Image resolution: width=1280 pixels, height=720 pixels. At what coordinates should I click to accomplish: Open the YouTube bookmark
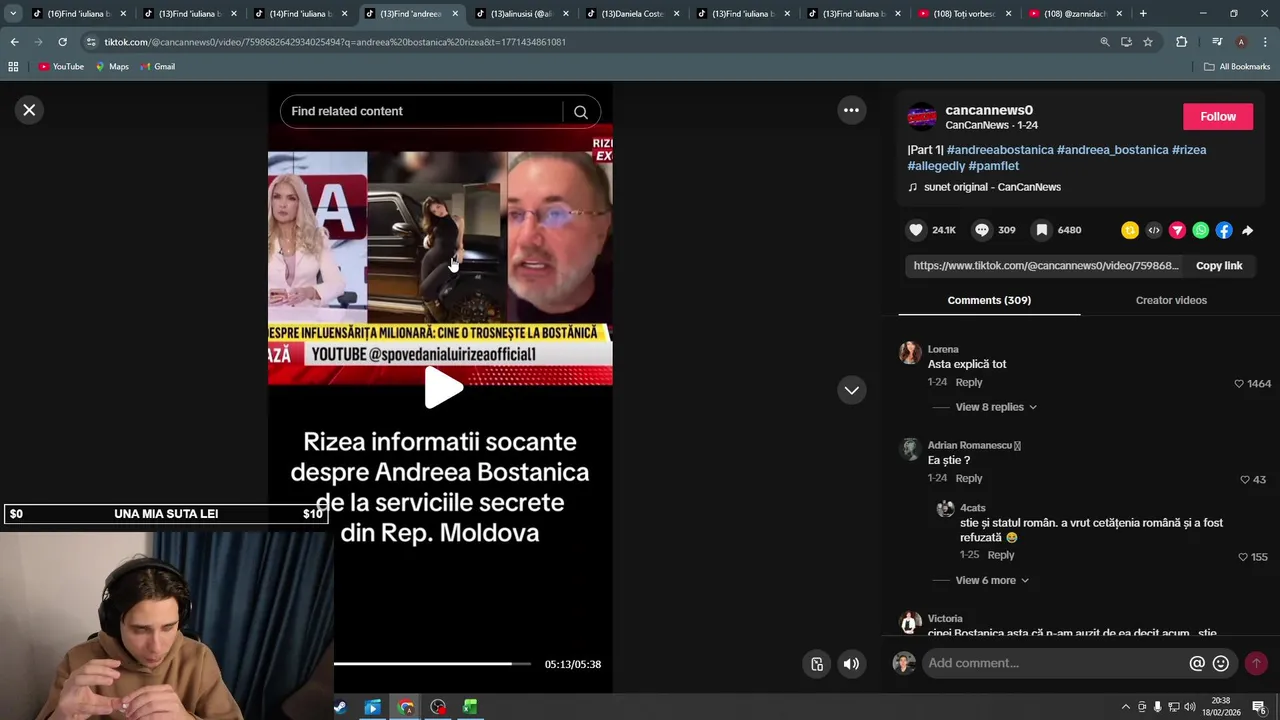tap(61, 67)
